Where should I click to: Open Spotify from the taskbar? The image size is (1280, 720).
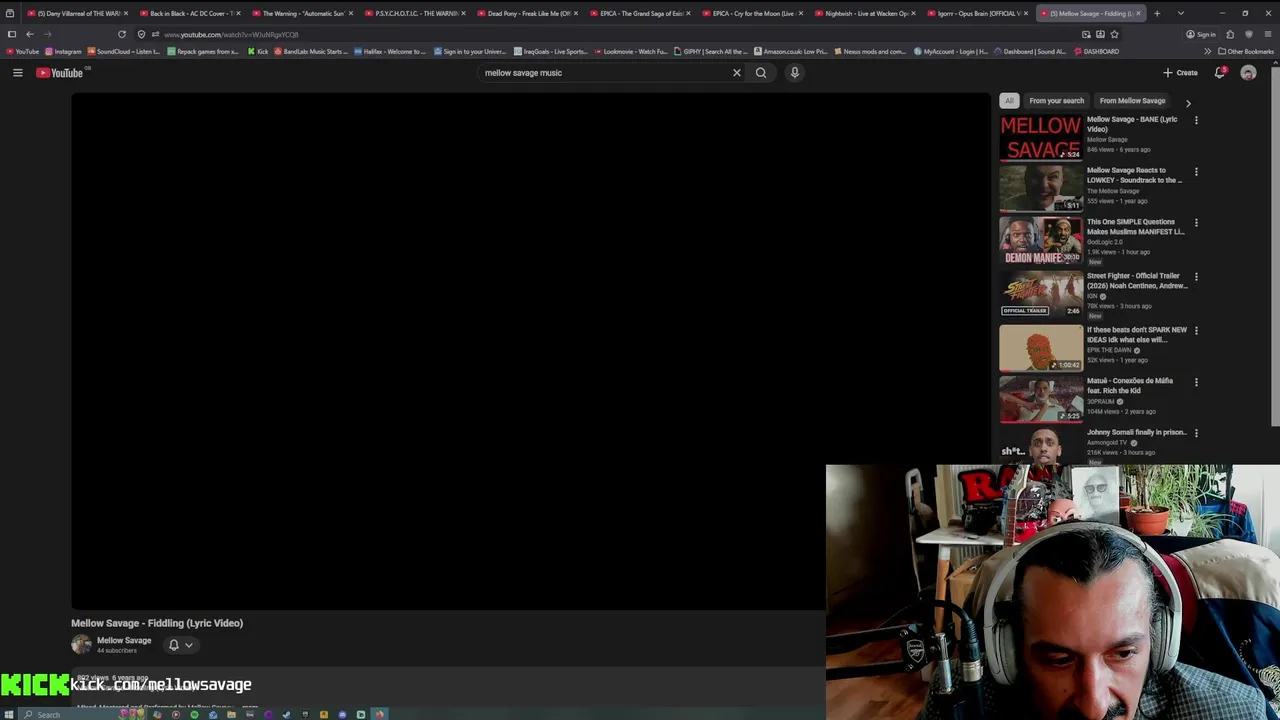point(194,714)
